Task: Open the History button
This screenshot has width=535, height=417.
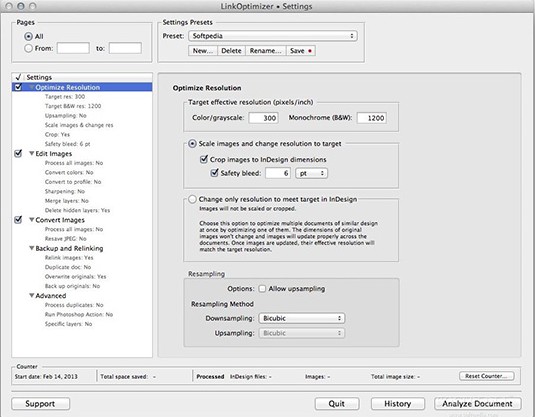Action: point(398,404)
